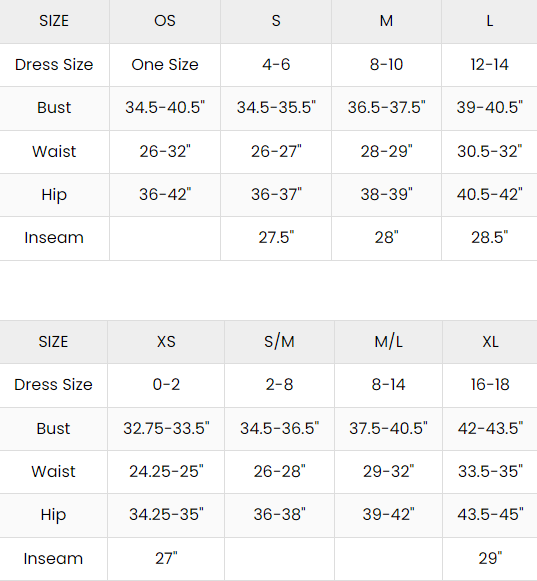The width and height of the screenshot is (537, 581).
Task: Click the 43.5-45" hip cell
Action: coord(490,515)
